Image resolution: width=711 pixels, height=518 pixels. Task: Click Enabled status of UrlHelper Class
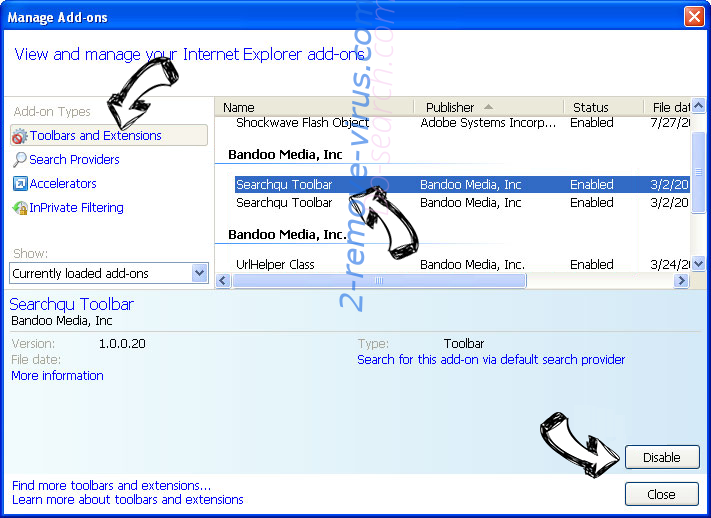(x=592, y=264)
